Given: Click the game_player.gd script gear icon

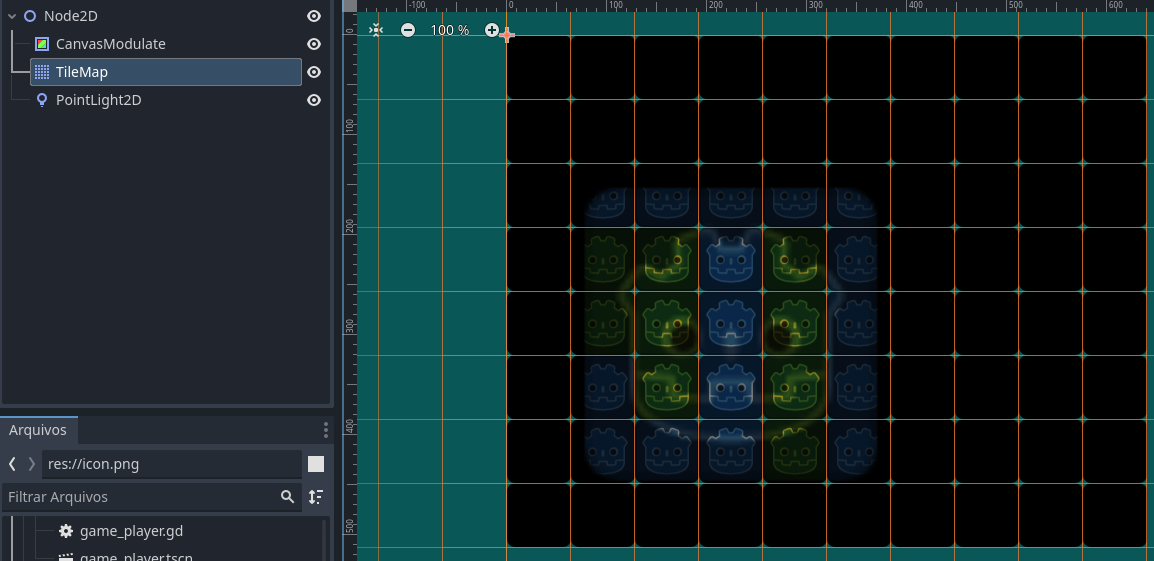Looking at the screenshot, I should click(66, 531).
